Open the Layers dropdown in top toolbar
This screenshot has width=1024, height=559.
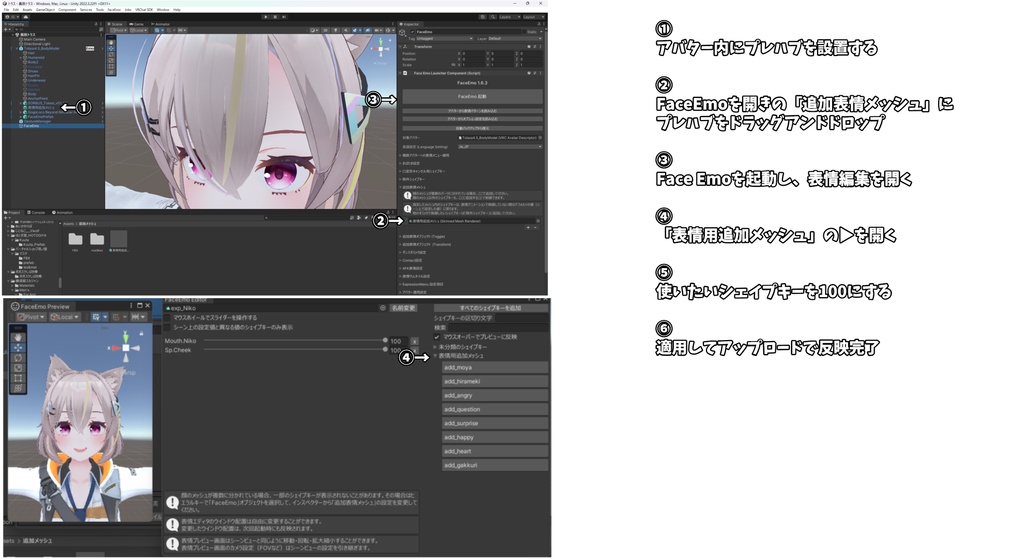[x=508, y=17]
